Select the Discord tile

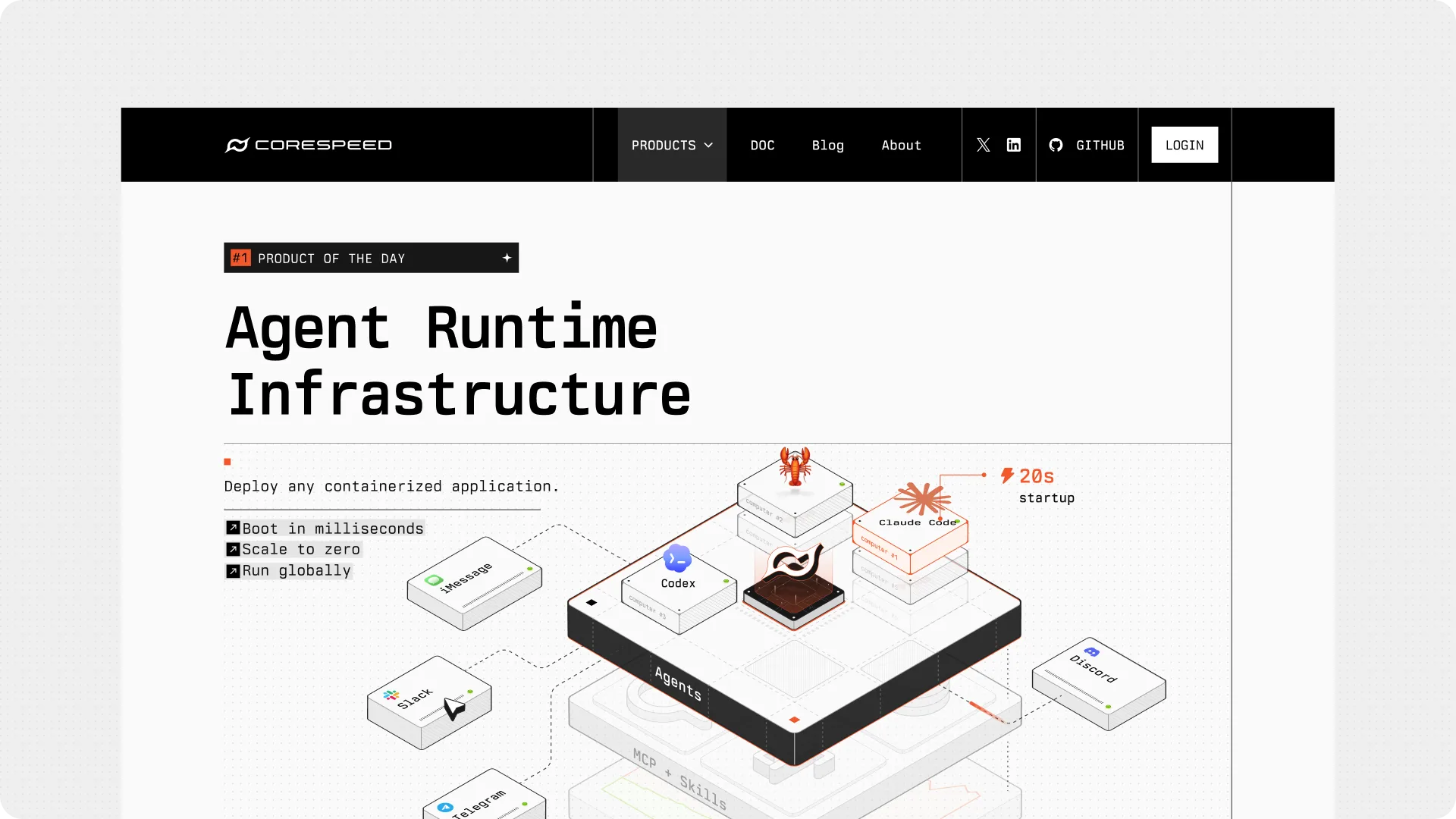[x=1099, y=684]
